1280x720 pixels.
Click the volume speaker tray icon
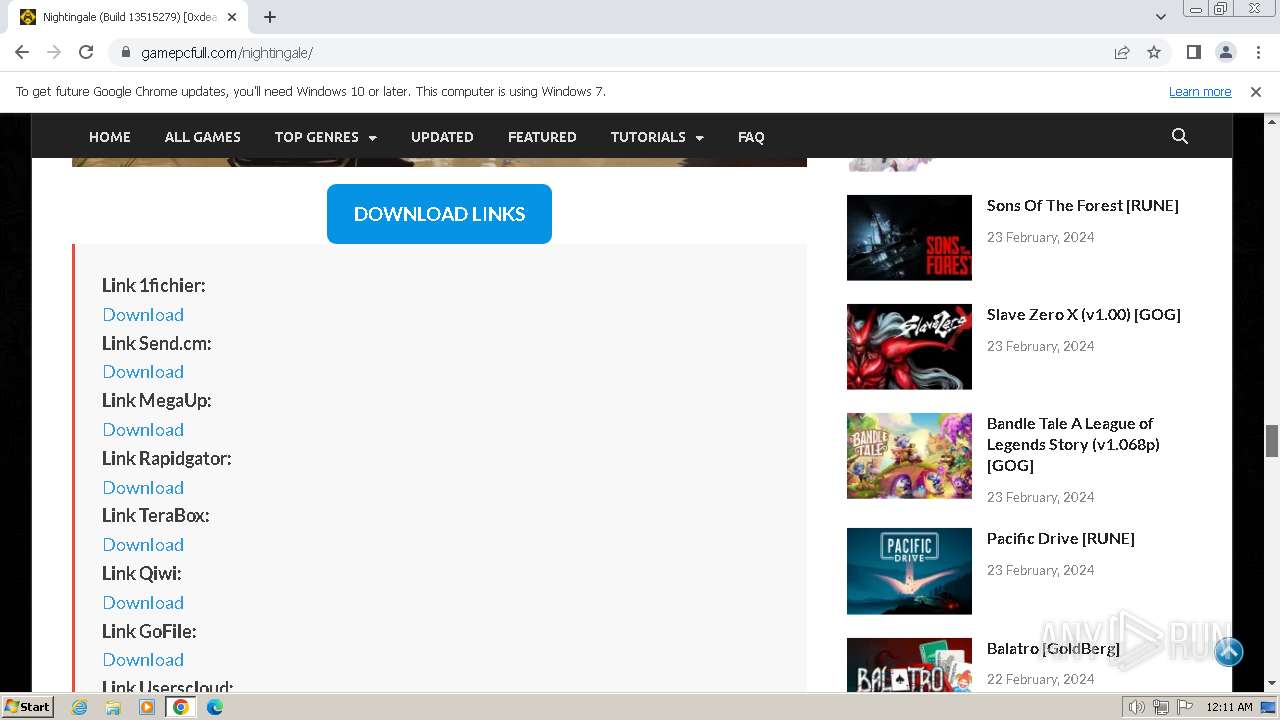(1137, 707)
